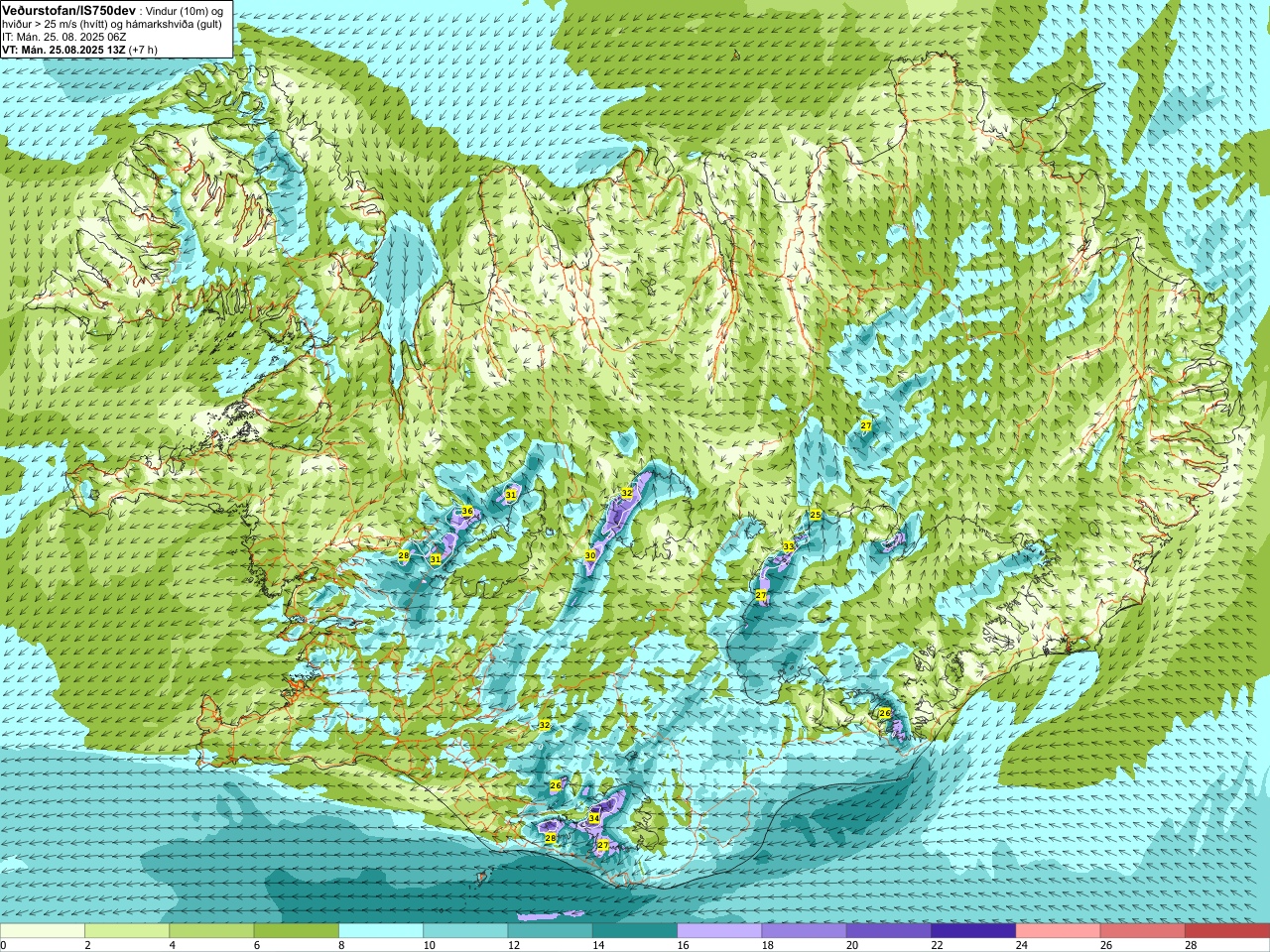Image resolution: width=1270 pixels, height=952 pixels.
Task: Pick the 8–10 light cyan legend swatch
Action: (x=381, y=930)
